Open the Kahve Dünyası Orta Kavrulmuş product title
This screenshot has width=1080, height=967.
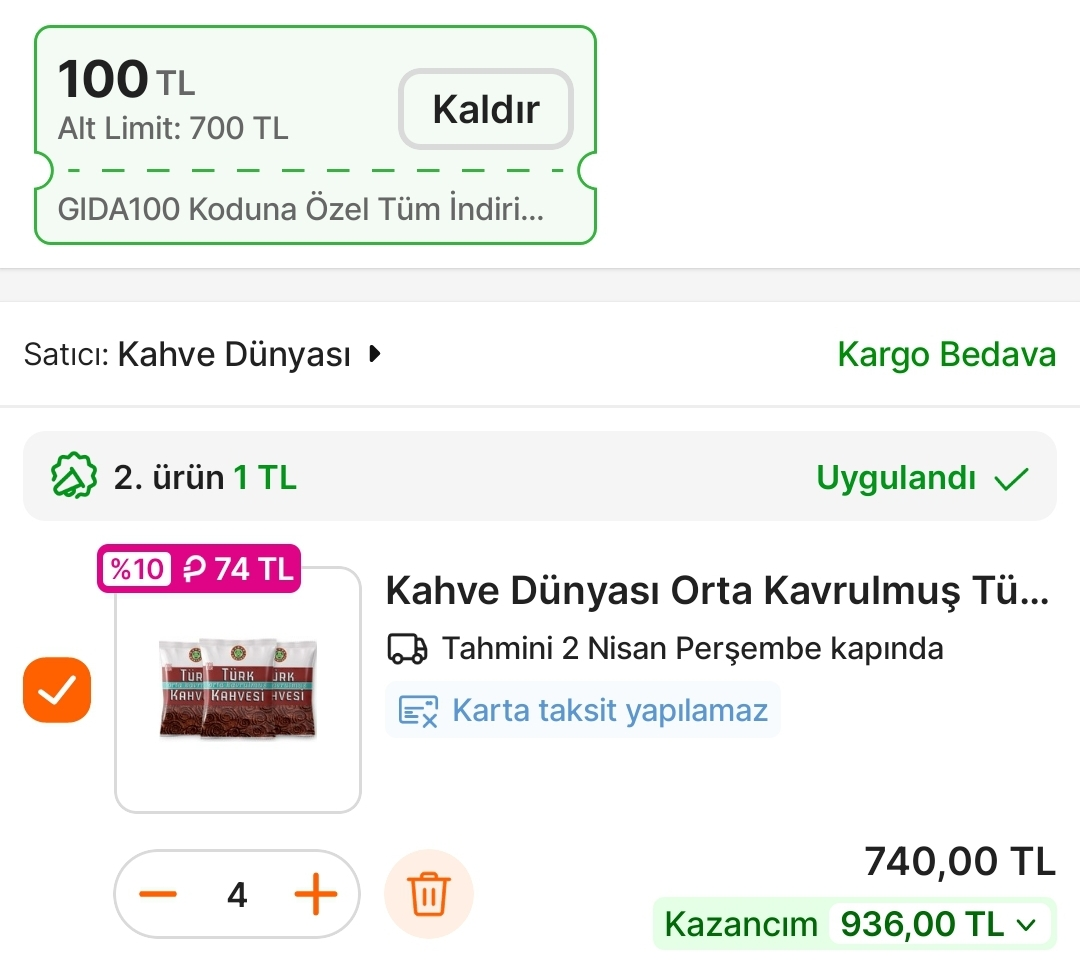coord(717,592)
